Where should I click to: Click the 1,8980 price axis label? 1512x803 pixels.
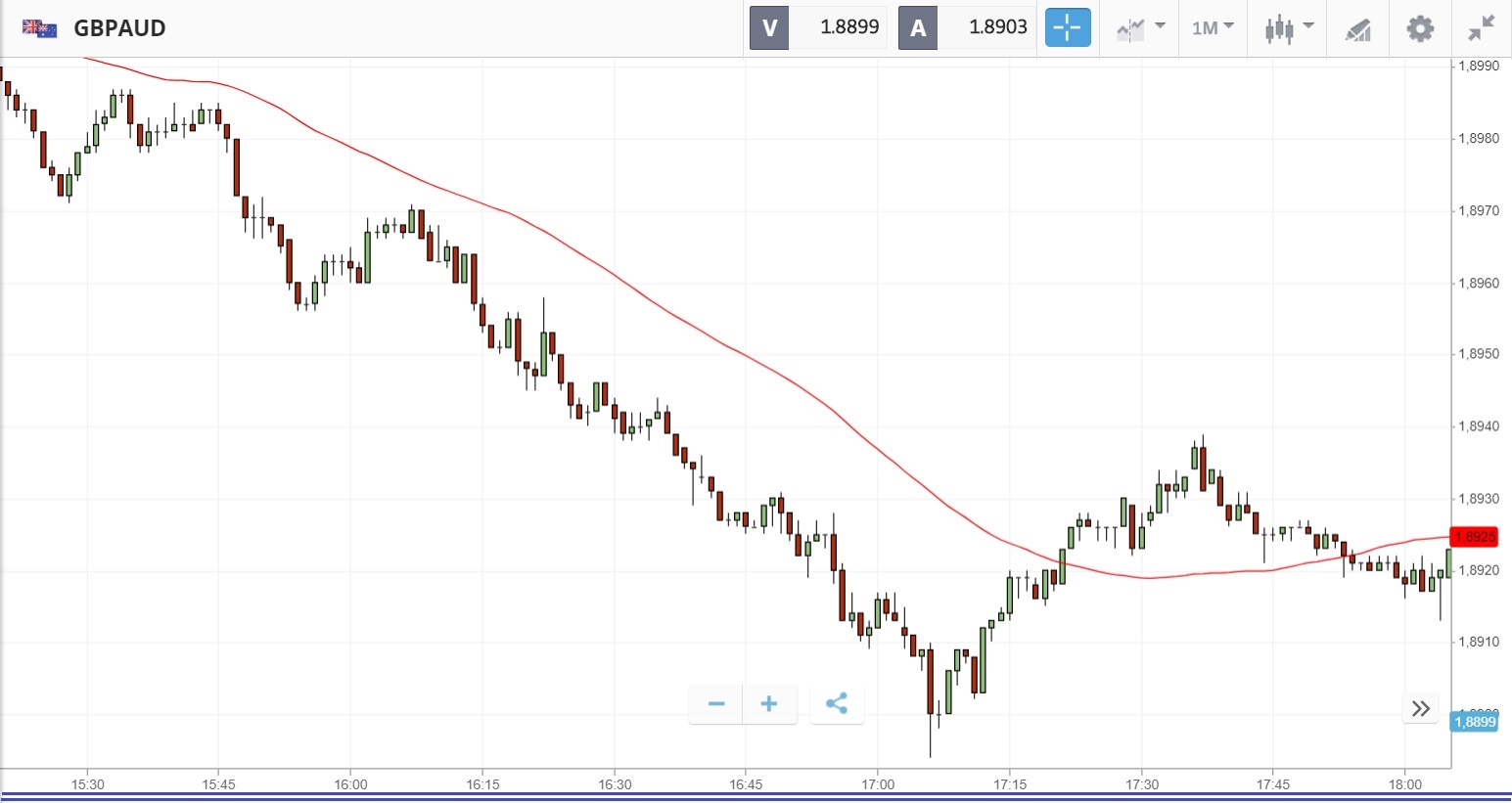pyautogui.click(x=1479, y=139)
